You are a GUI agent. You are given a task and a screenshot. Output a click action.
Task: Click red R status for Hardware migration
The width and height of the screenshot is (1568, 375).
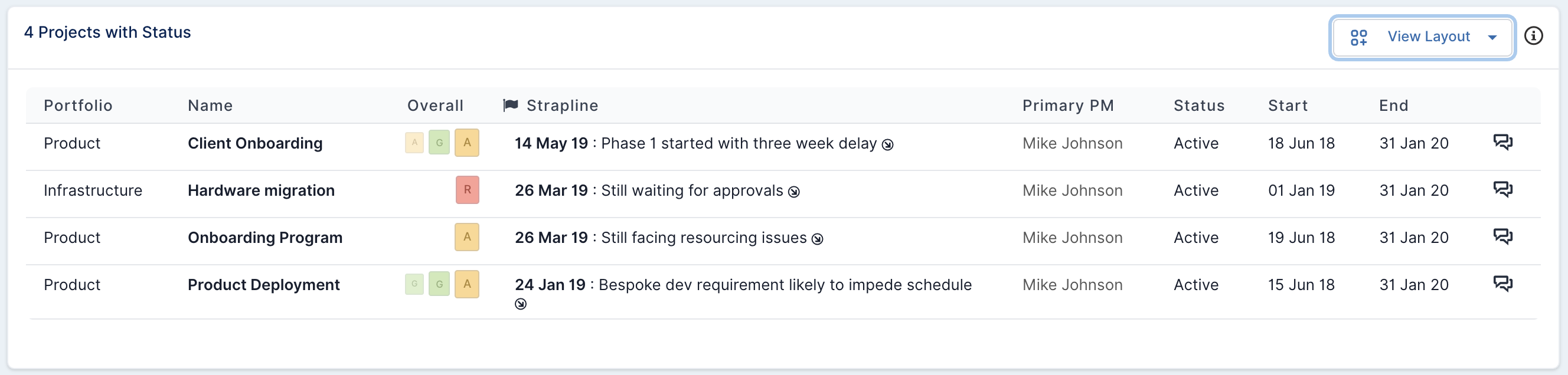467,190
